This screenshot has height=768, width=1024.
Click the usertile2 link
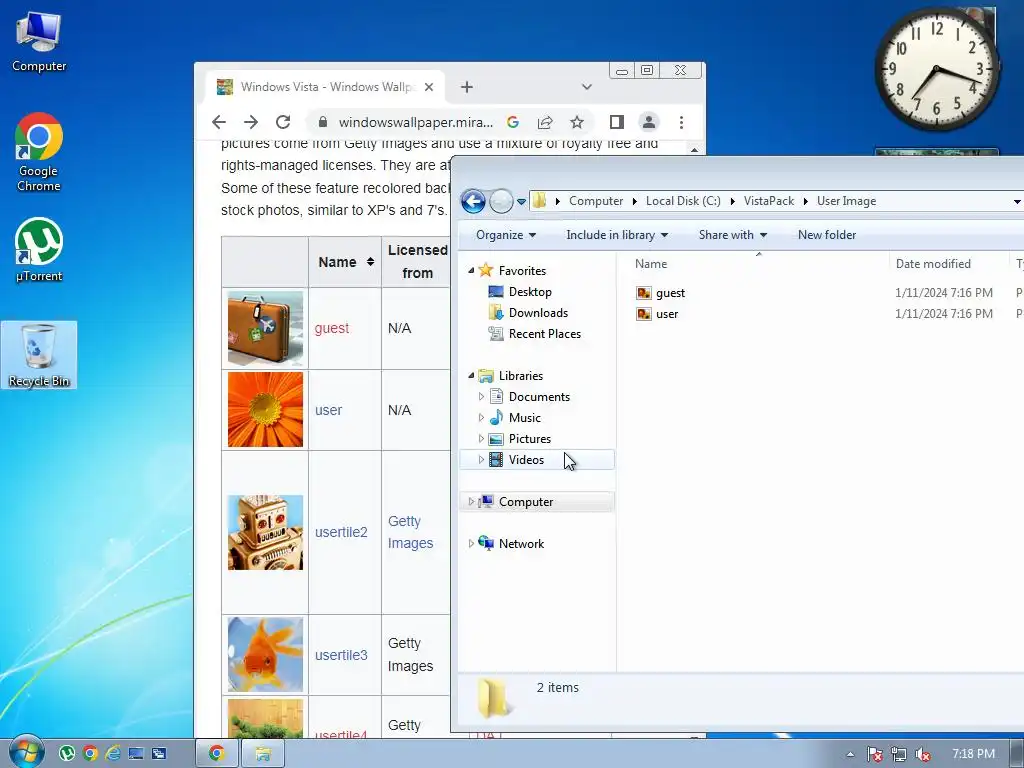click(x=341, y=532)
